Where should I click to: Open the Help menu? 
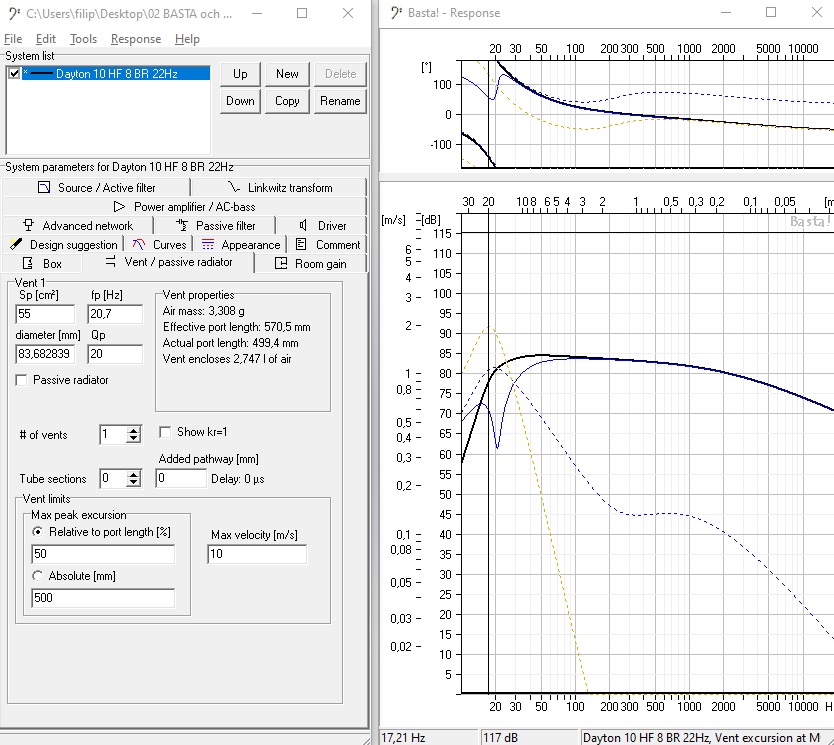(187, 39)
